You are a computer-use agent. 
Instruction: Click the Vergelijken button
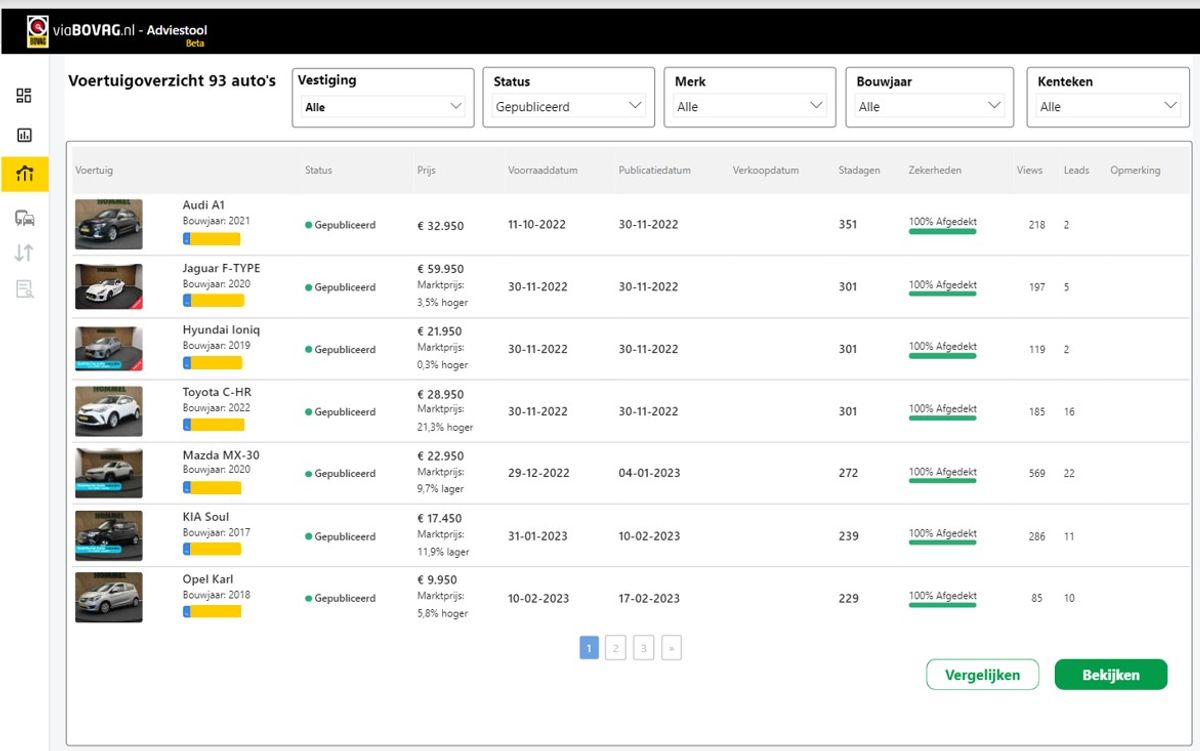click(982, 675)
